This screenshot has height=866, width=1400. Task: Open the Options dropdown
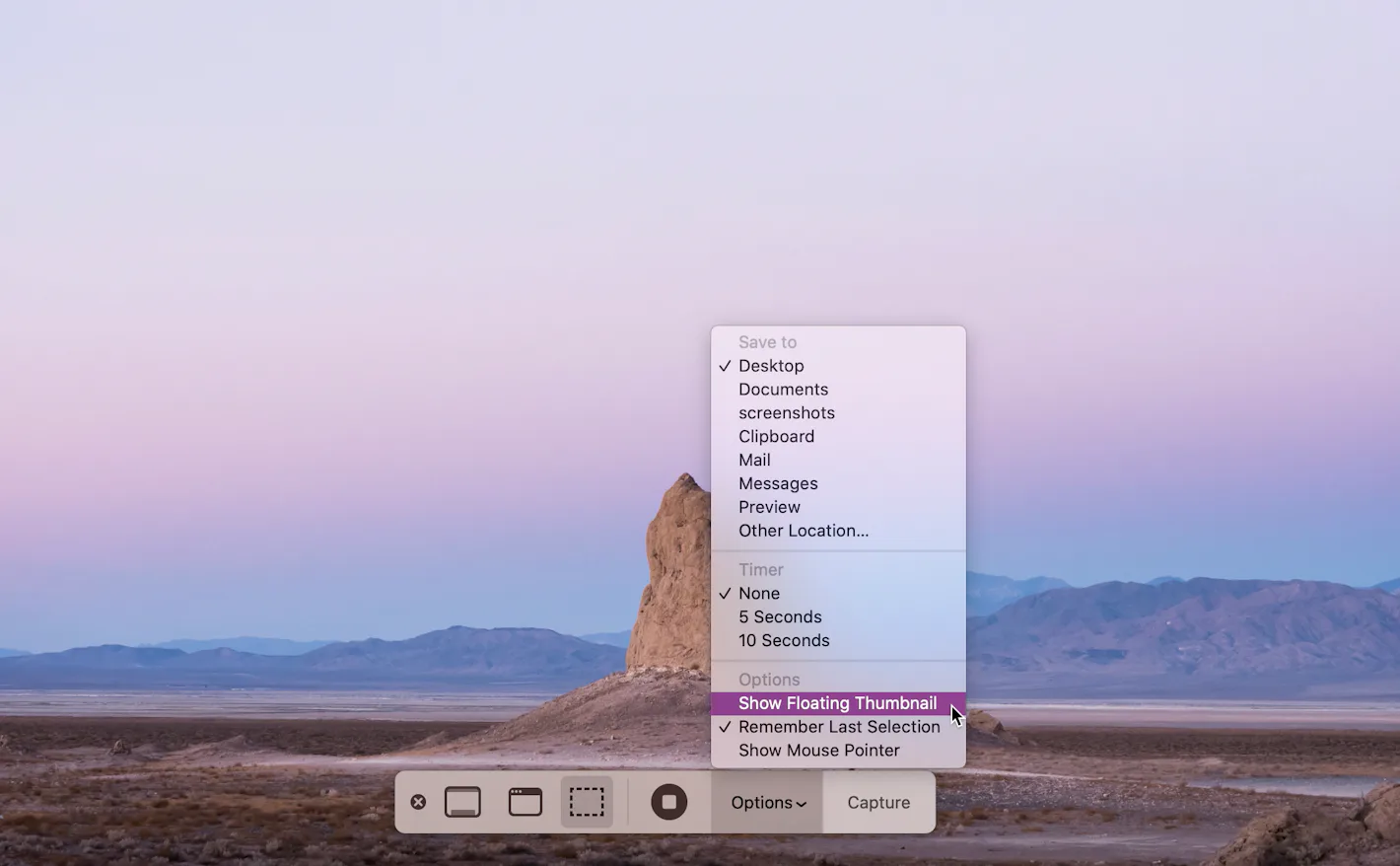click(x=768, y=803)
